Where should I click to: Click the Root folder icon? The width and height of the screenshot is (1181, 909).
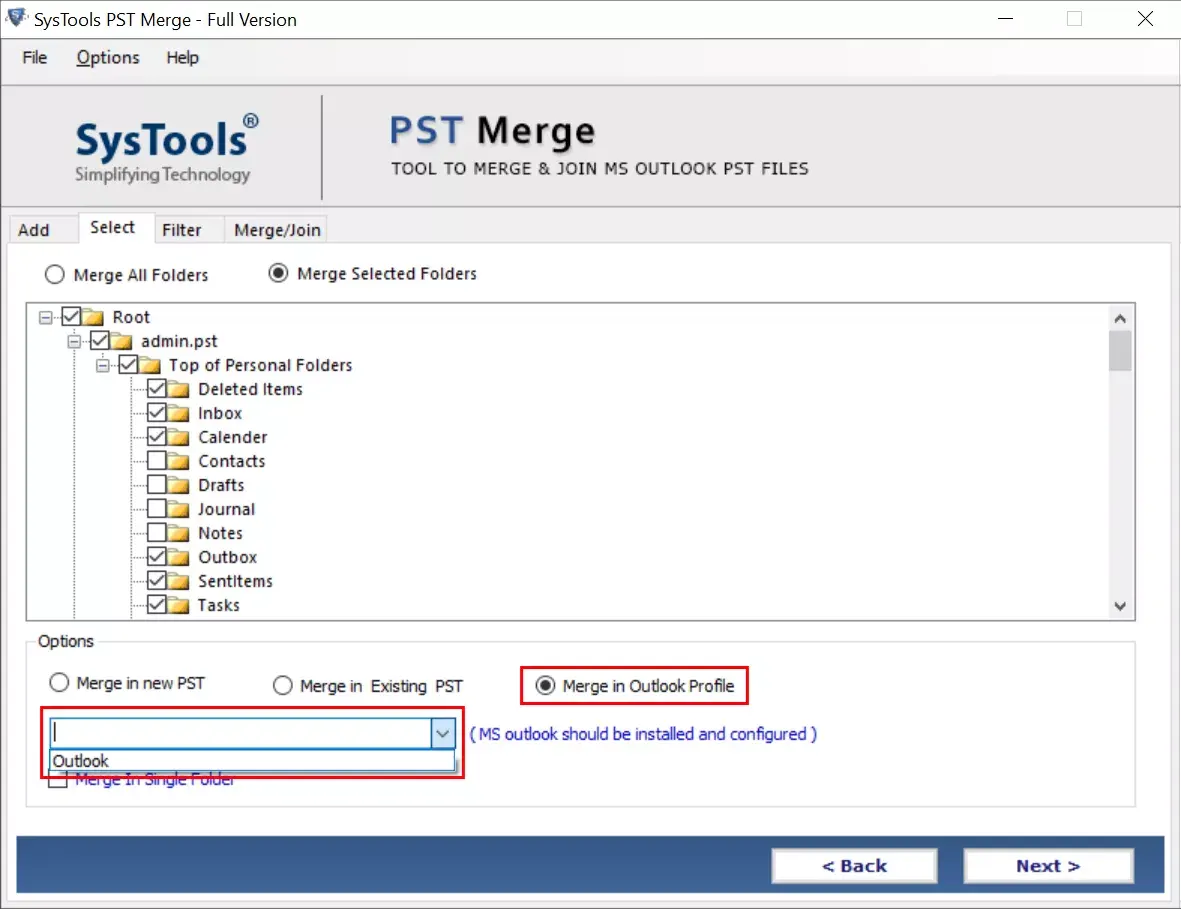(x=93, y=317)
